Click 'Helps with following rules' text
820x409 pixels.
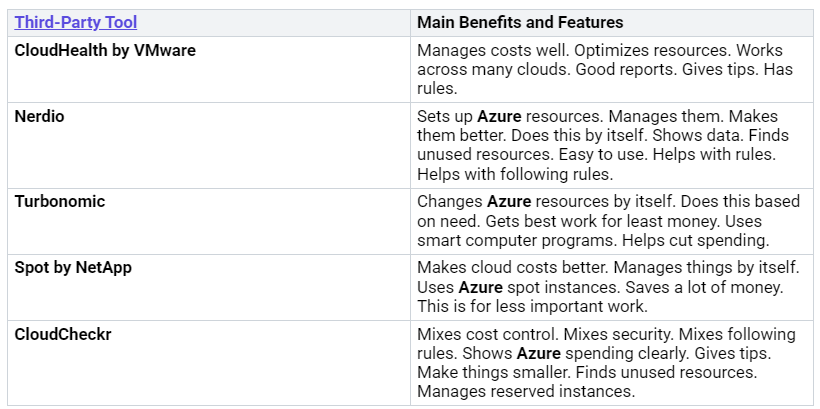(515, 174)
